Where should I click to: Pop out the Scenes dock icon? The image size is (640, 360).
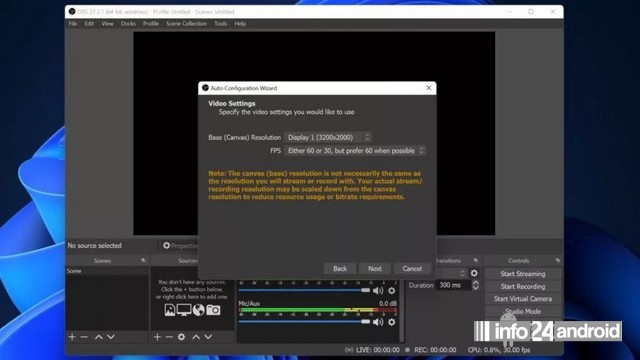tap(143, 260)
